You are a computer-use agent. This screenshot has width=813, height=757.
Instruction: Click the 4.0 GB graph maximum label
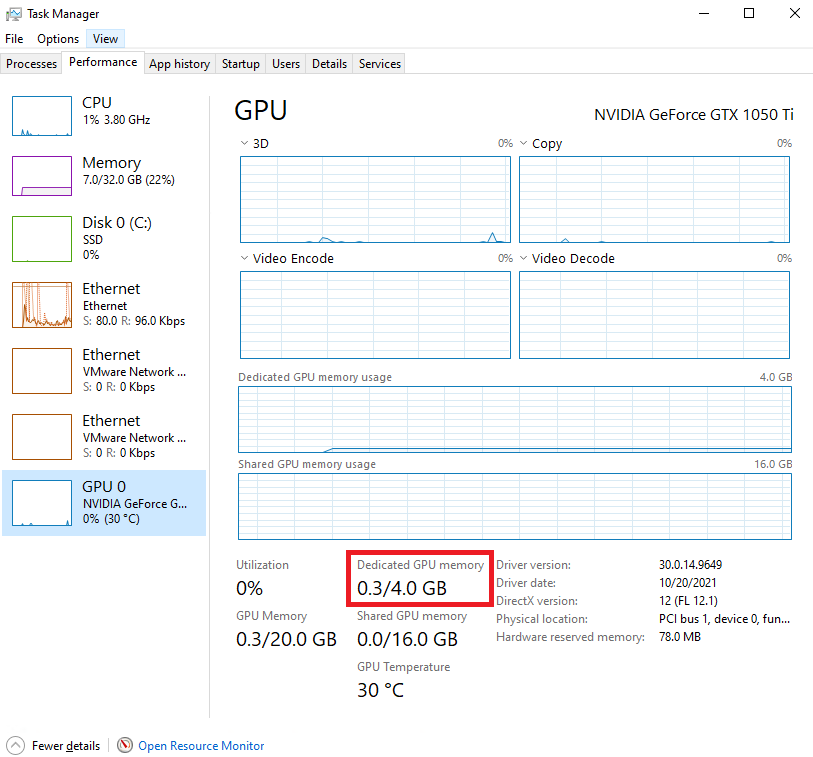pyautogui.click(x=776, y=377)
